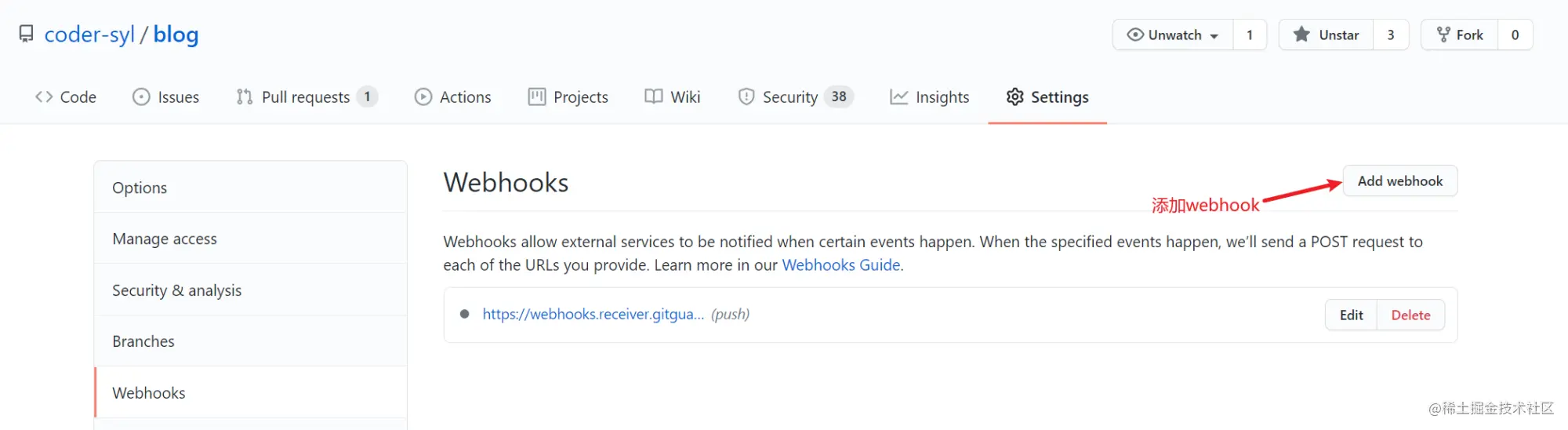Unstar this repository
This screenshot has height=430, width=1568.
coord(1326,35)
